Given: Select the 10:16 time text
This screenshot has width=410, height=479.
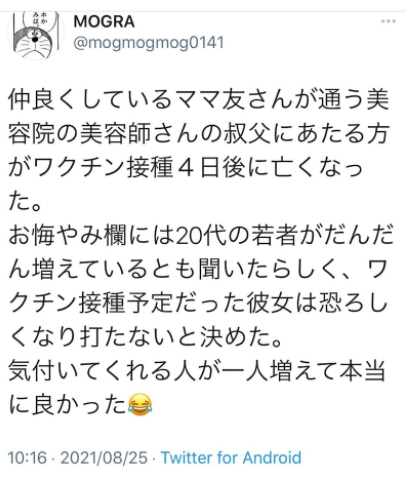Looking at the screenshot, I should coord(27,458).
